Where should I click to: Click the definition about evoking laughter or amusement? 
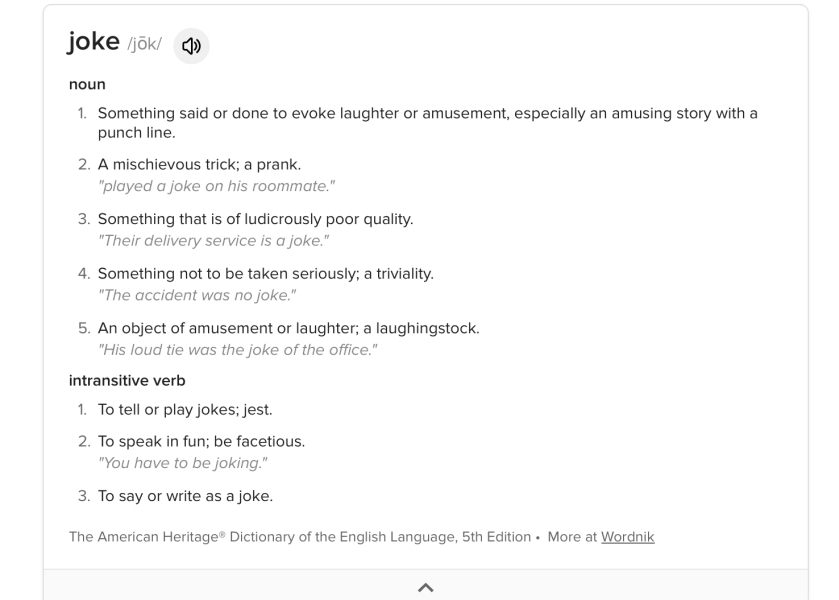(428, 123)
